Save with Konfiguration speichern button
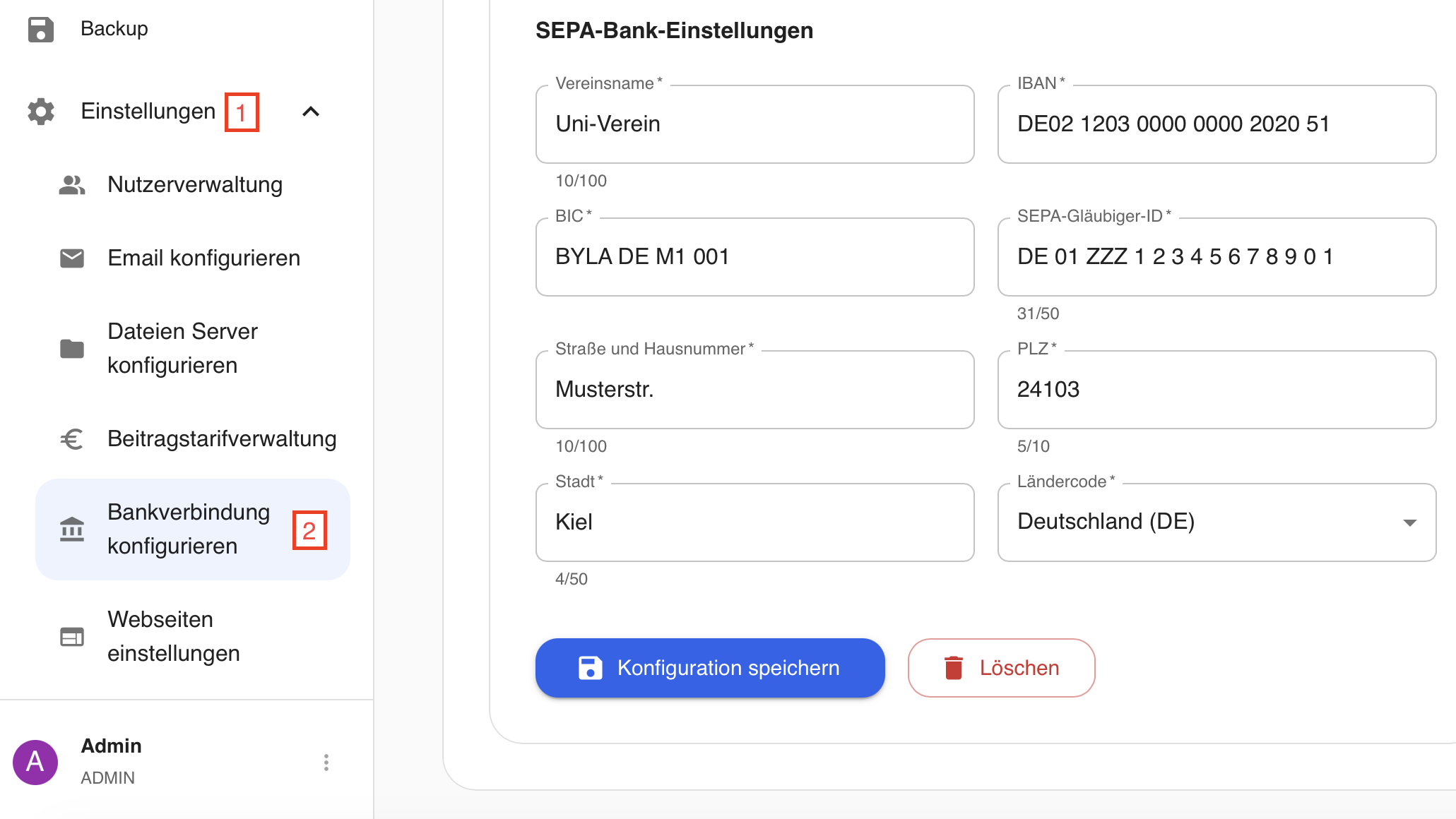 tap(710, 668)
